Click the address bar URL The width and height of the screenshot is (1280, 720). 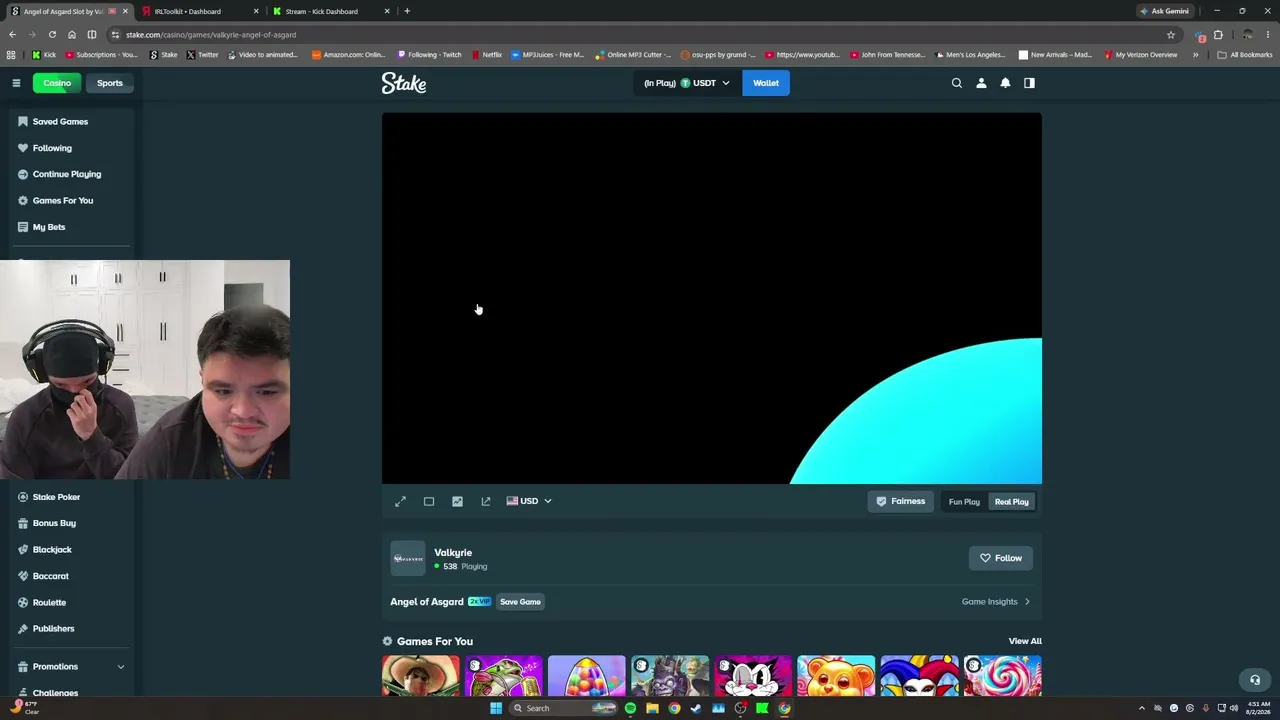211,35
